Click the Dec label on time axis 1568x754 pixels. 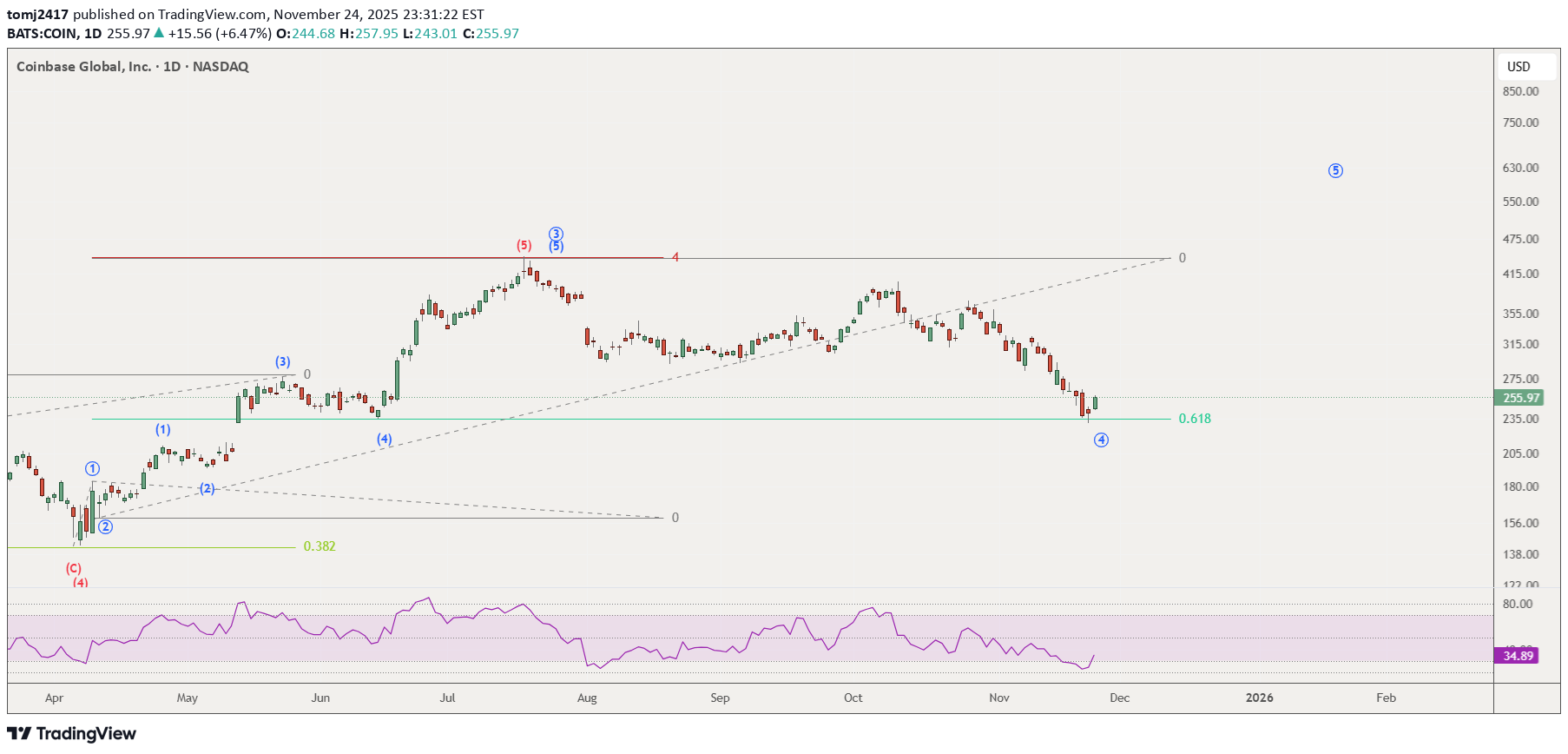(1119, 698)
